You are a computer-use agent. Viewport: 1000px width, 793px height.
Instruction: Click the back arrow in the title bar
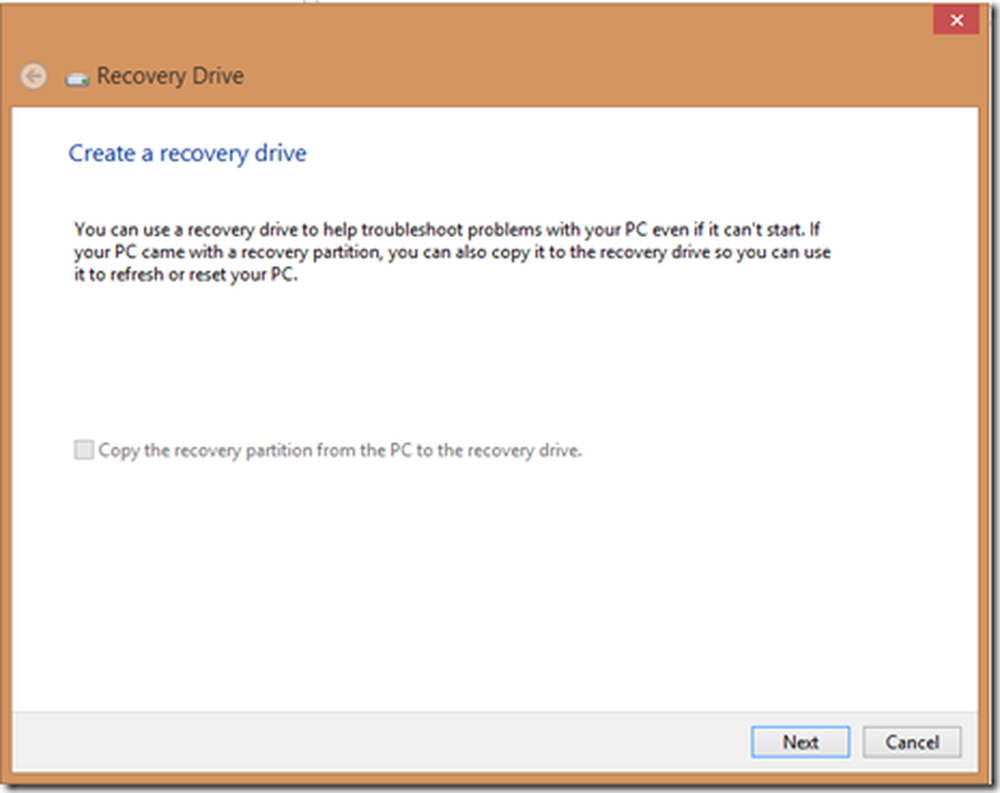(34, 76)
